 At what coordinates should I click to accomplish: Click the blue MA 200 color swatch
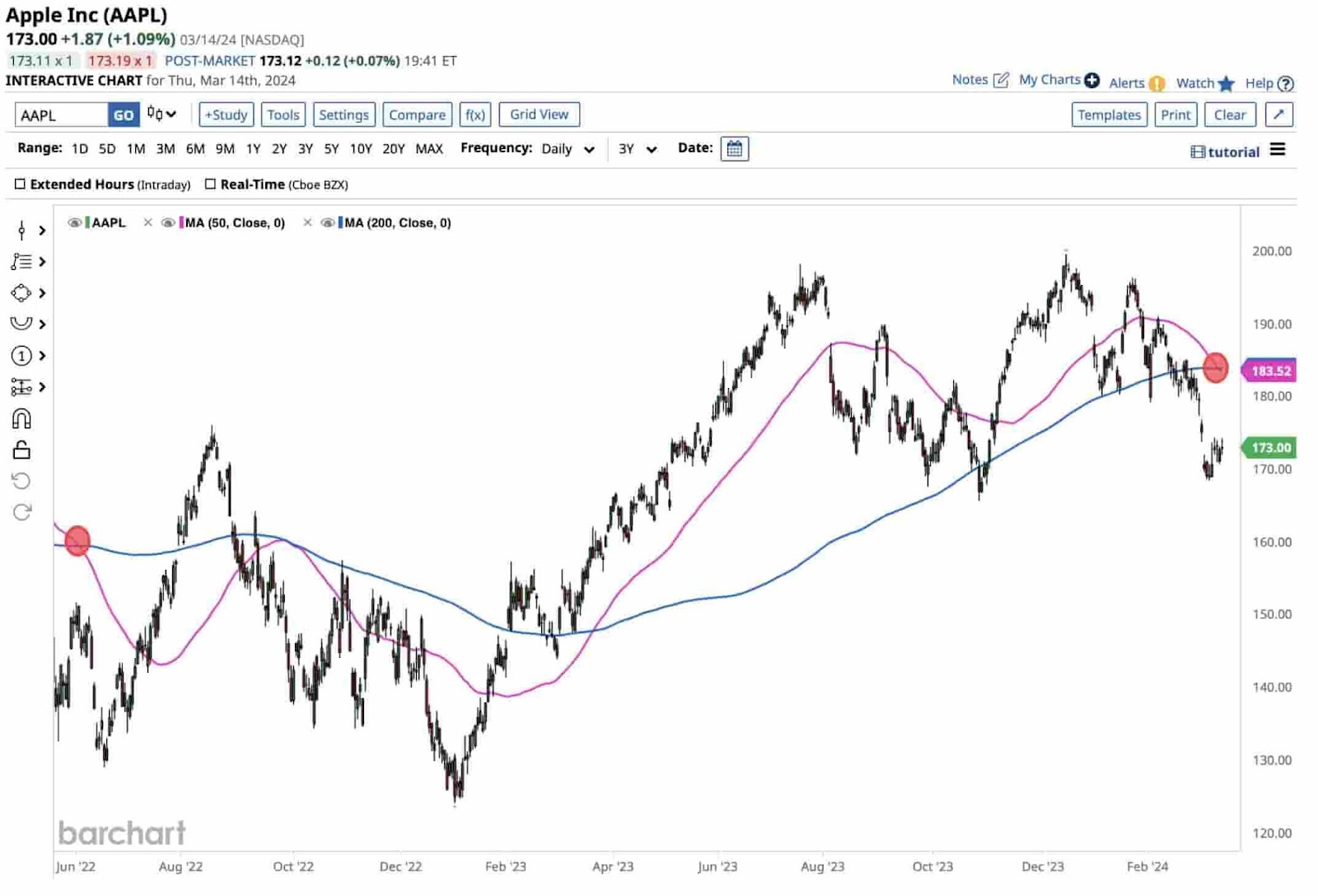point(340,222)
